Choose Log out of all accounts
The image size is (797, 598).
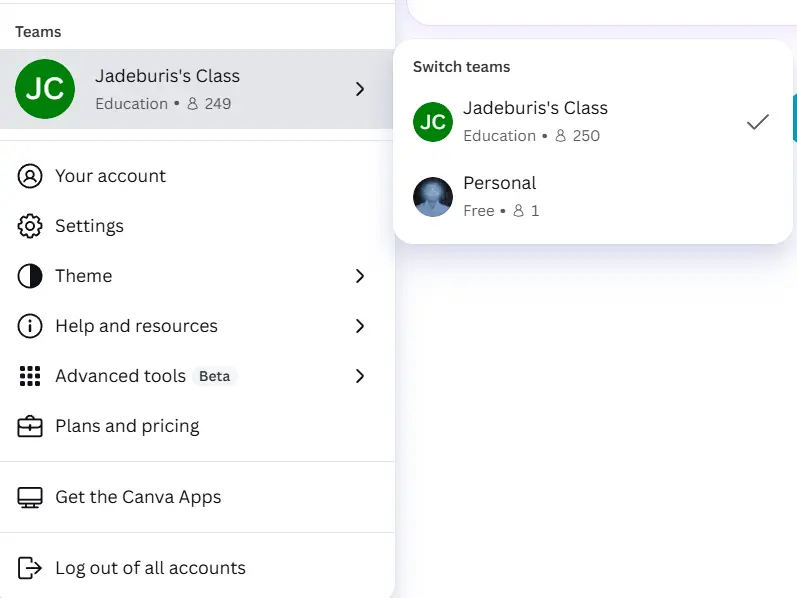pyautogui.click(x=197, y=568)
